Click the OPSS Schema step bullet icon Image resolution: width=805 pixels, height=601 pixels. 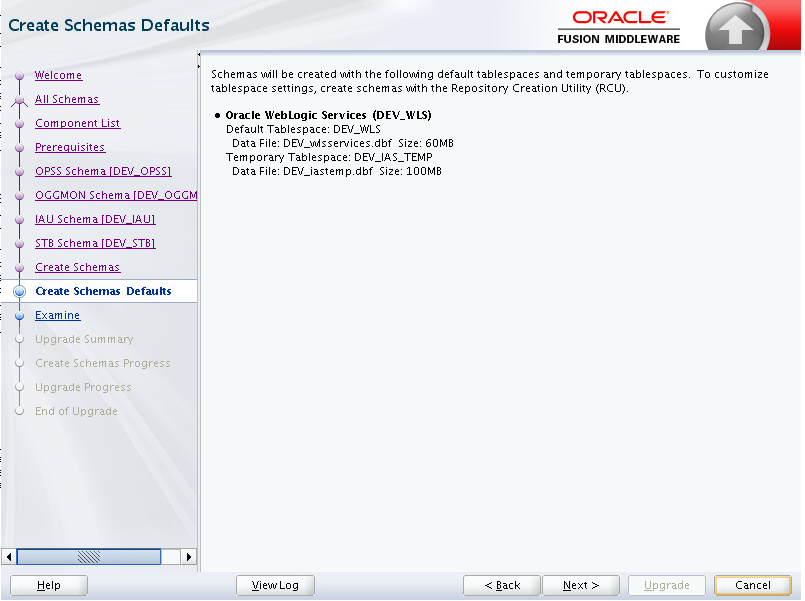(x=20, y=171)
